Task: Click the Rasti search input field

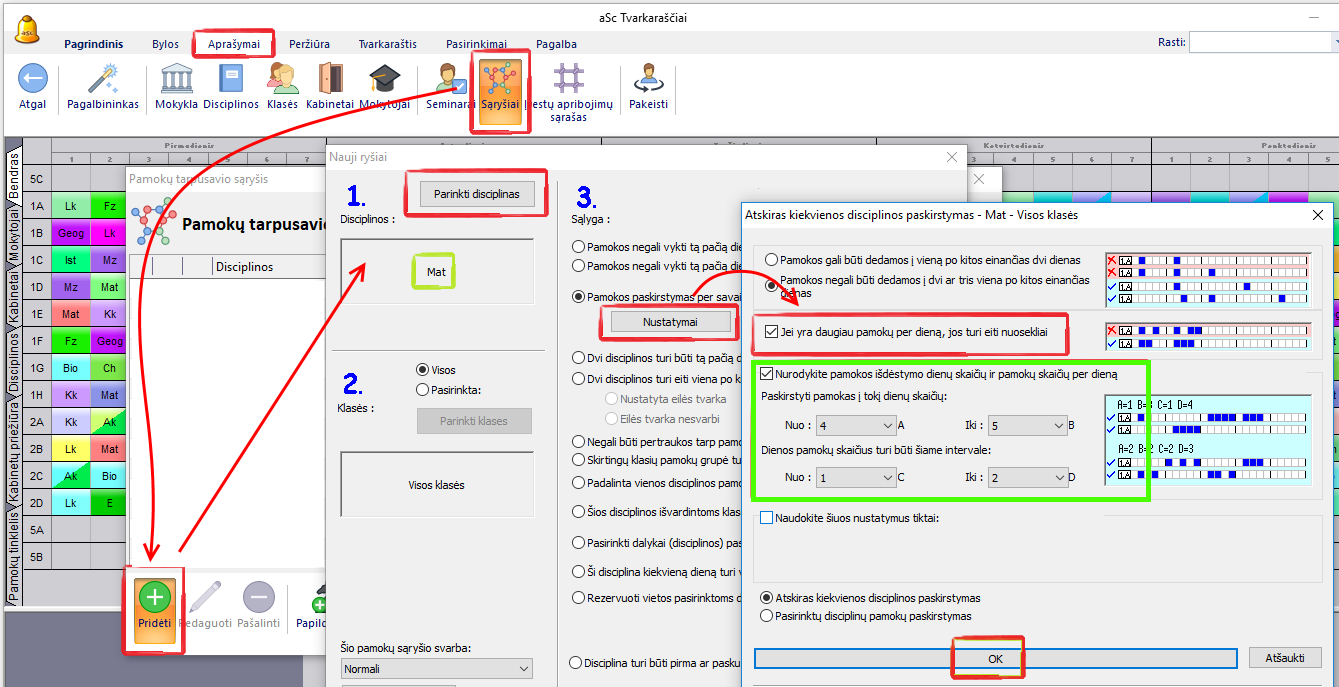Action: click(1260, 42)
